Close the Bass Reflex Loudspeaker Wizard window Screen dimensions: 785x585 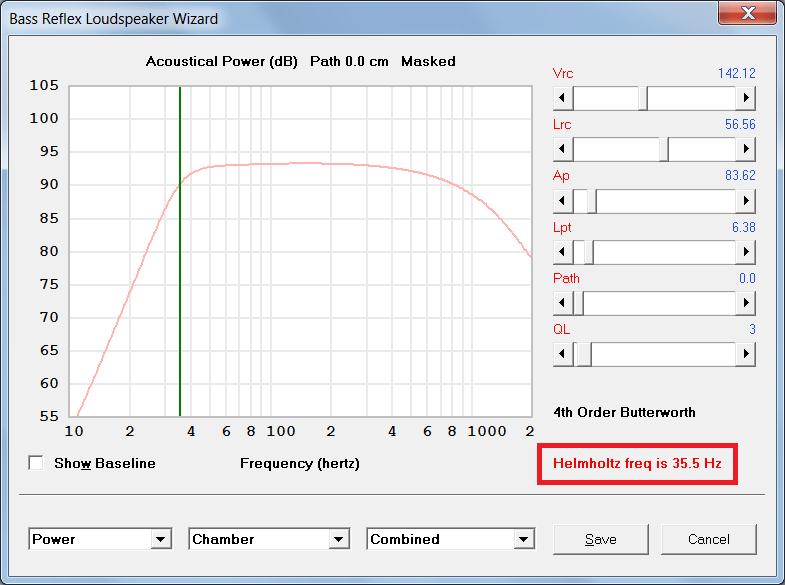747,13
